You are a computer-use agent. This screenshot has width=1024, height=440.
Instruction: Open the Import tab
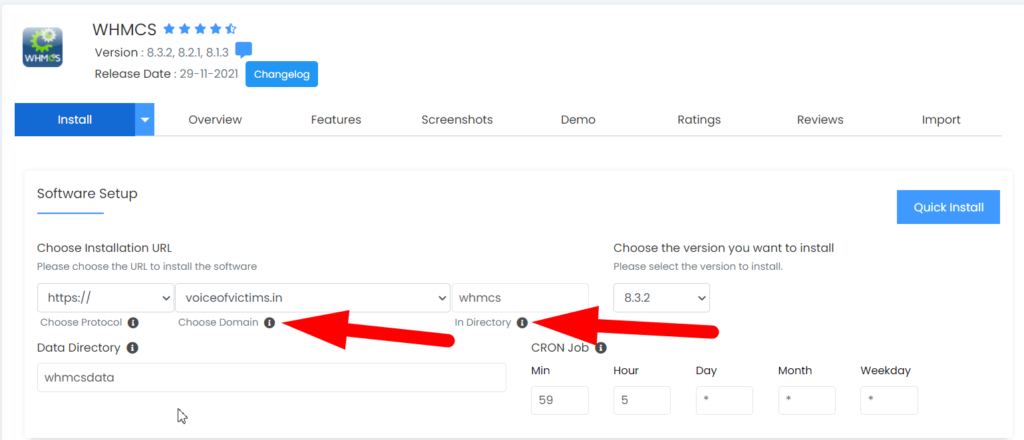coord(941,119)
